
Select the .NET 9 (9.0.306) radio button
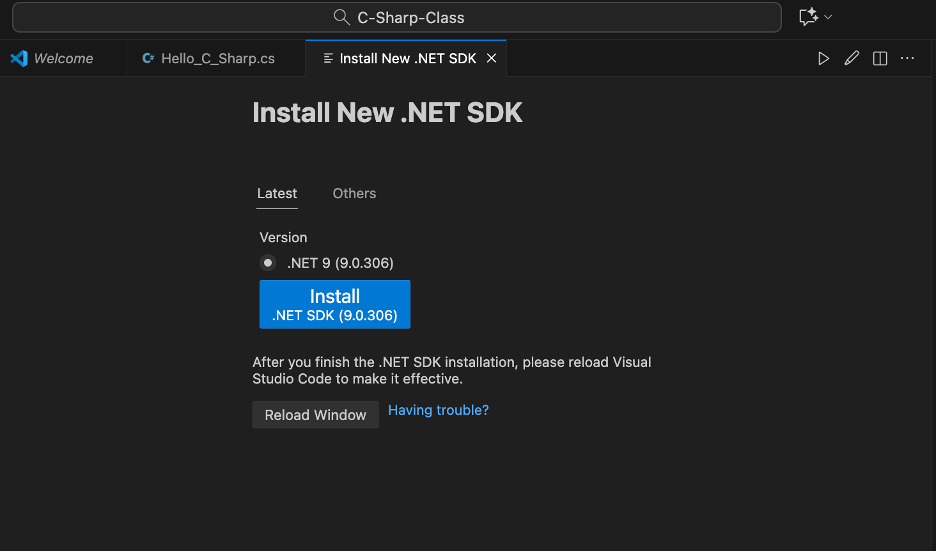[x=267, y=263]
